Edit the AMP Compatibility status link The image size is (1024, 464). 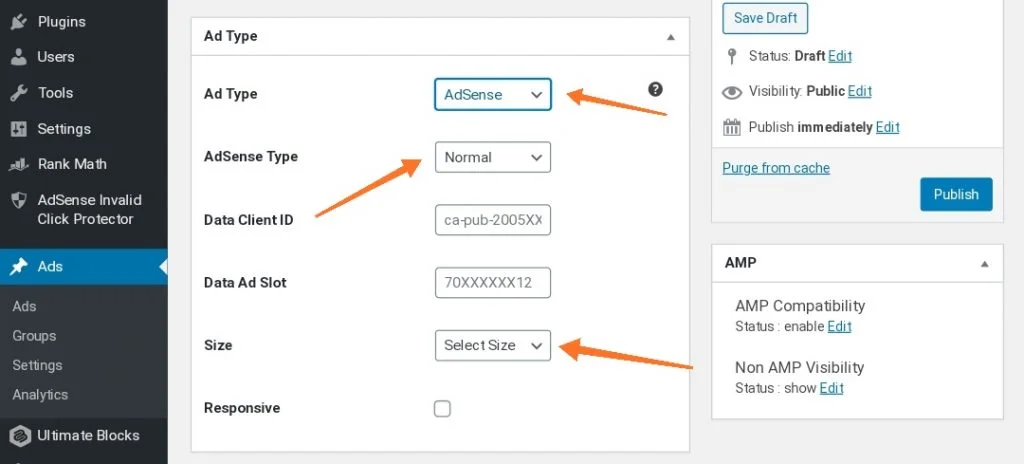839,326
